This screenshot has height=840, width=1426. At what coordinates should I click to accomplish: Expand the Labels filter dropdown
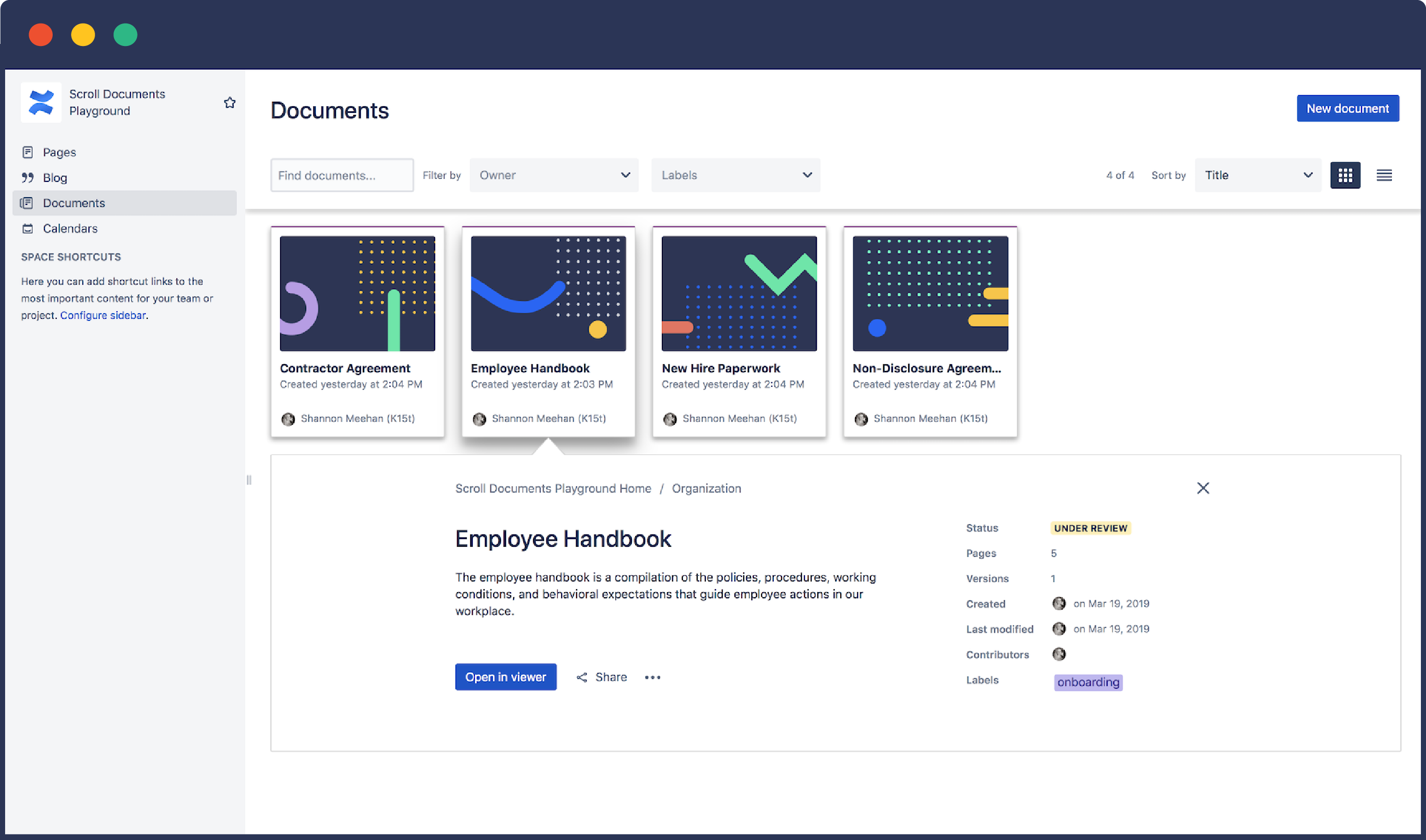click(x=735, y=175)
